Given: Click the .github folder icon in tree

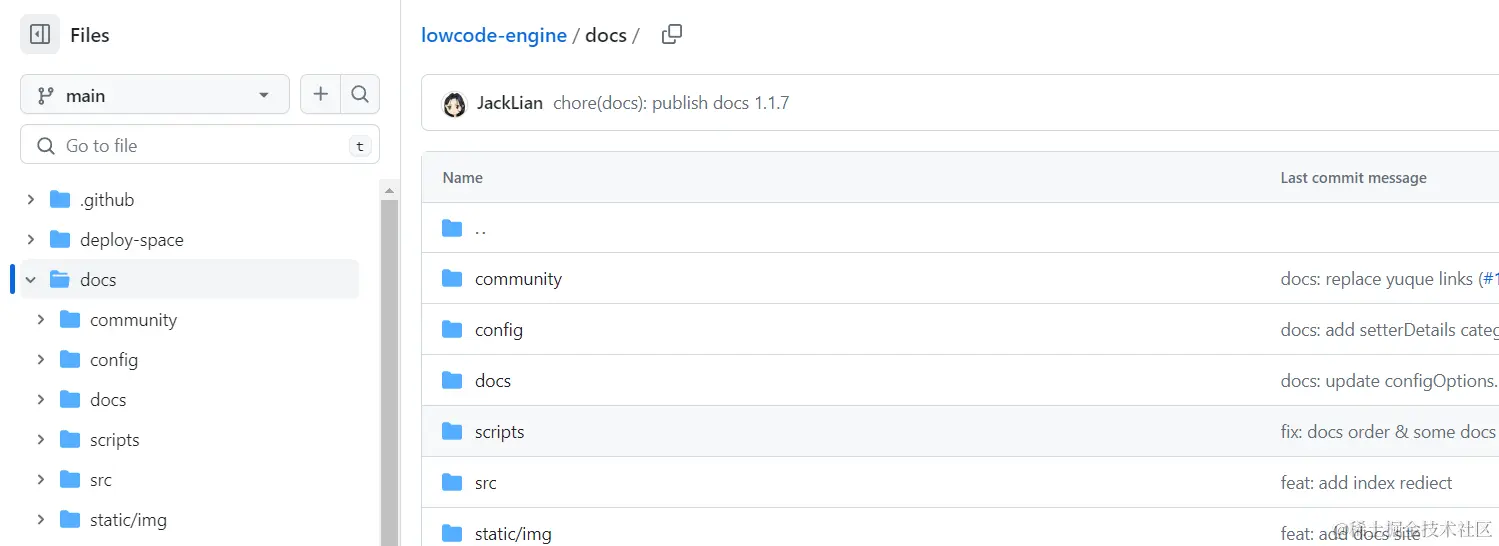Looking at the screenshot, I should (60, 200).
